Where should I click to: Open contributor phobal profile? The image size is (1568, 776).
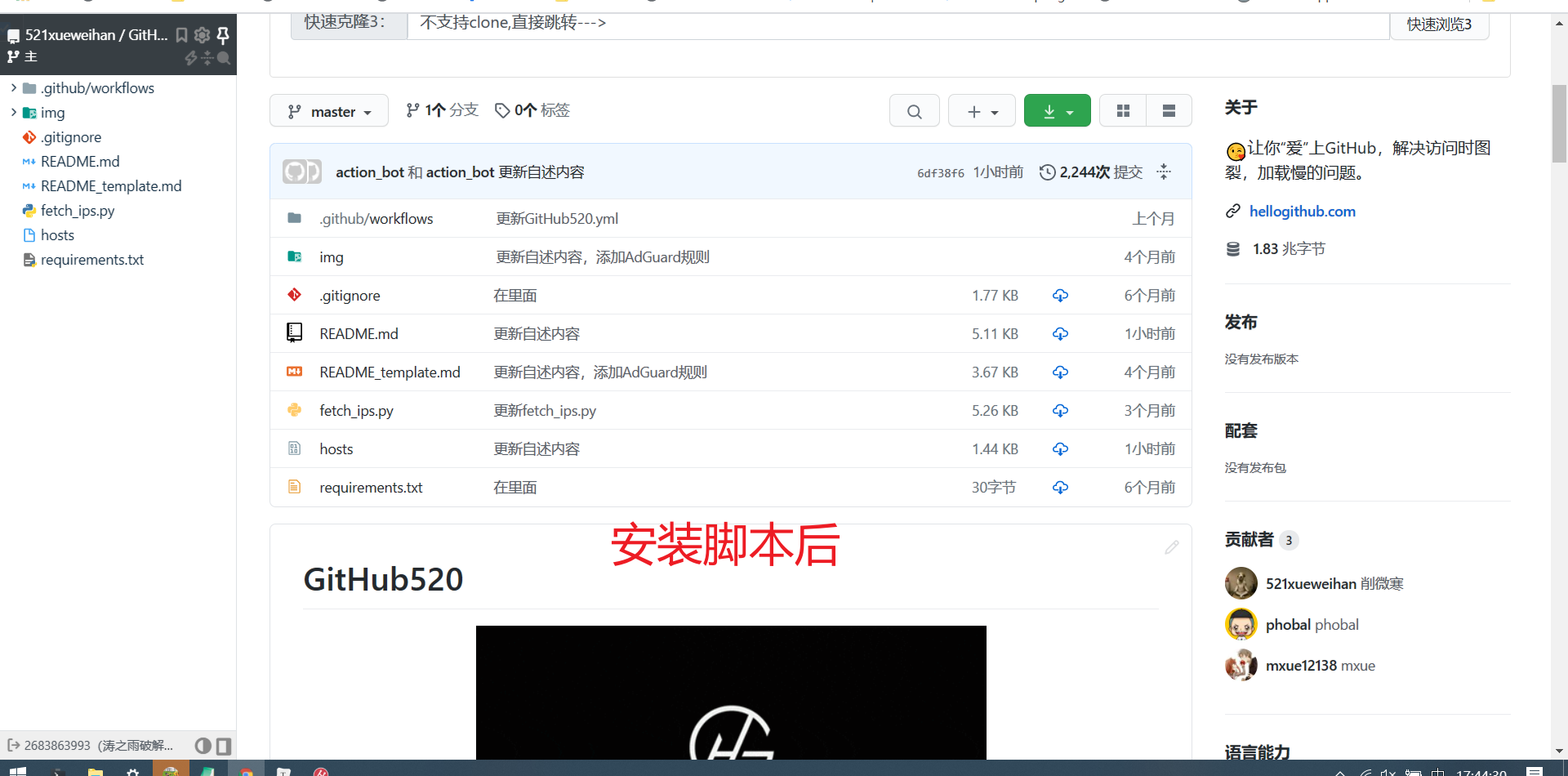(1288, 625)
